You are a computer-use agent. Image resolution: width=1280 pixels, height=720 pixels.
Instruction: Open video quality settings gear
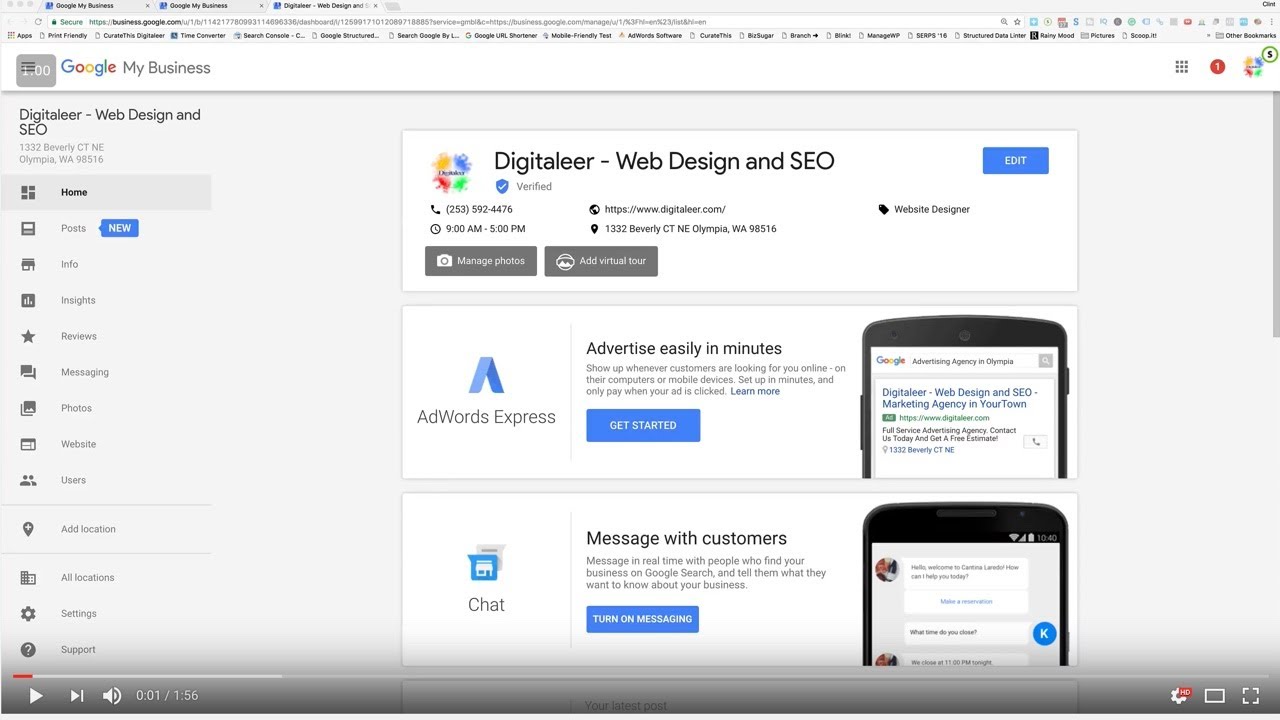tap(1180, 696)
